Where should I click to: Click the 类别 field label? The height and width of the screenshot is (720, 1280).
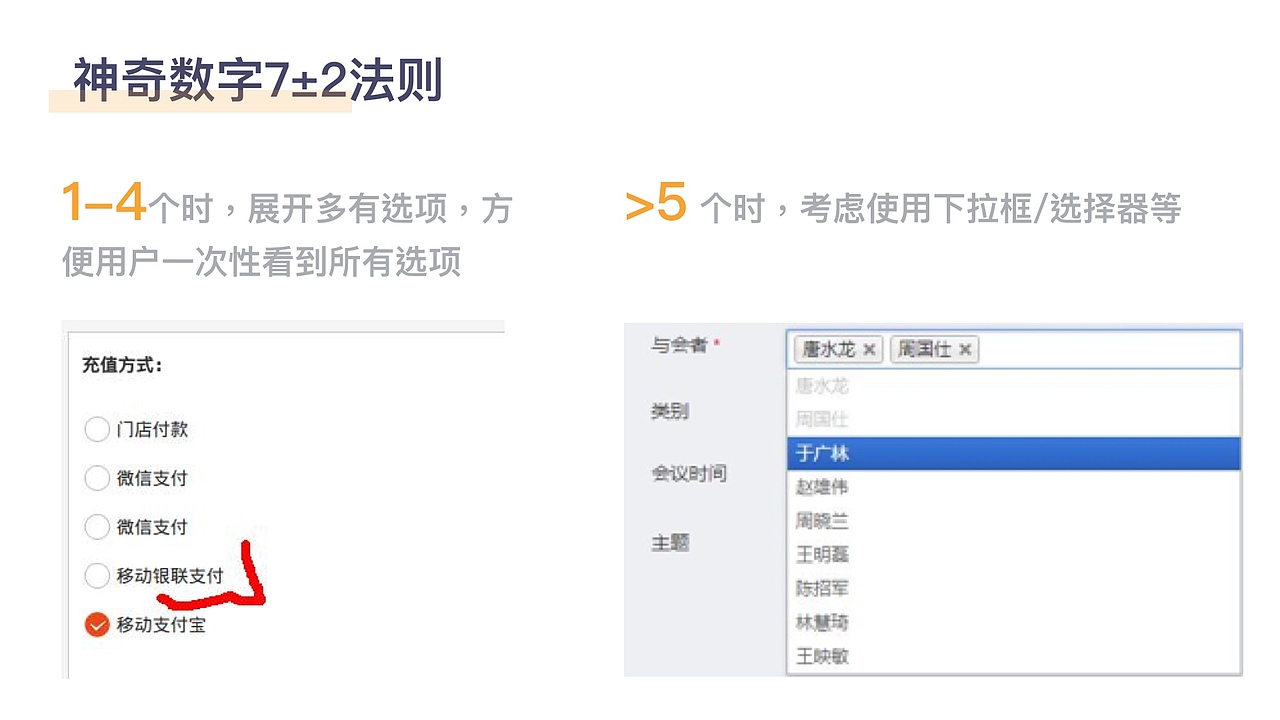coord(669,410)
